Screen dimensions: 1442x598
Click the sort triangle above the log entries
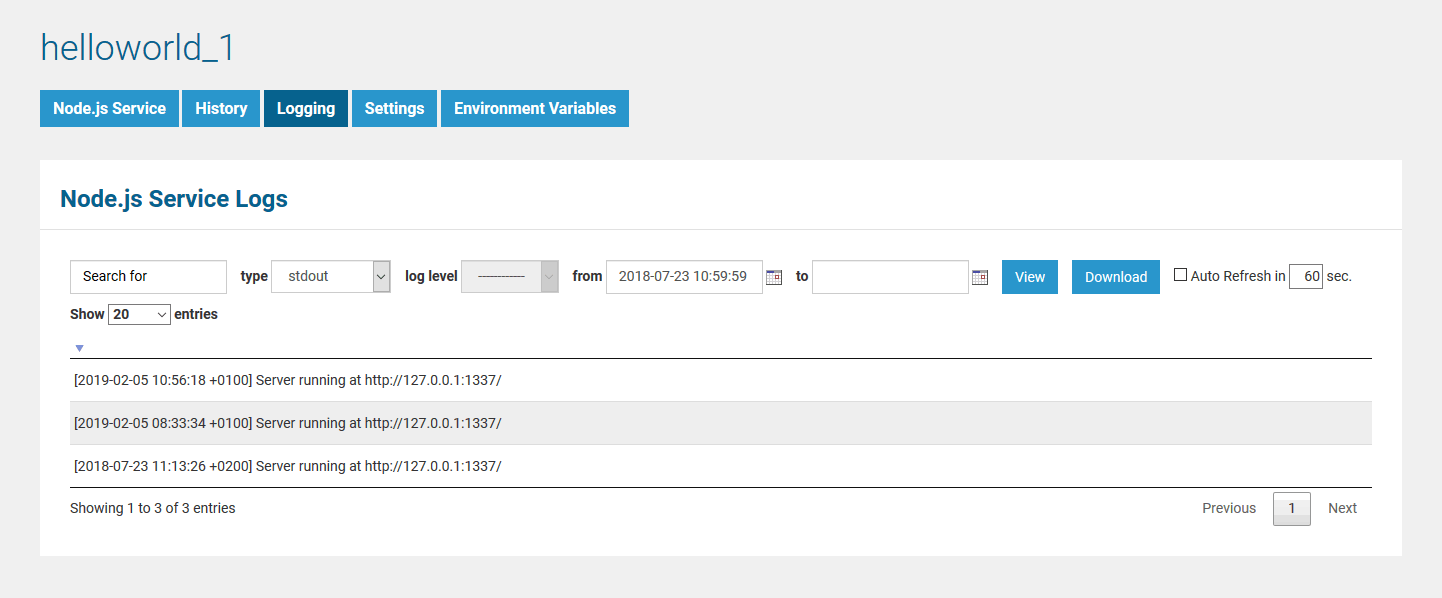click(79, 347)
